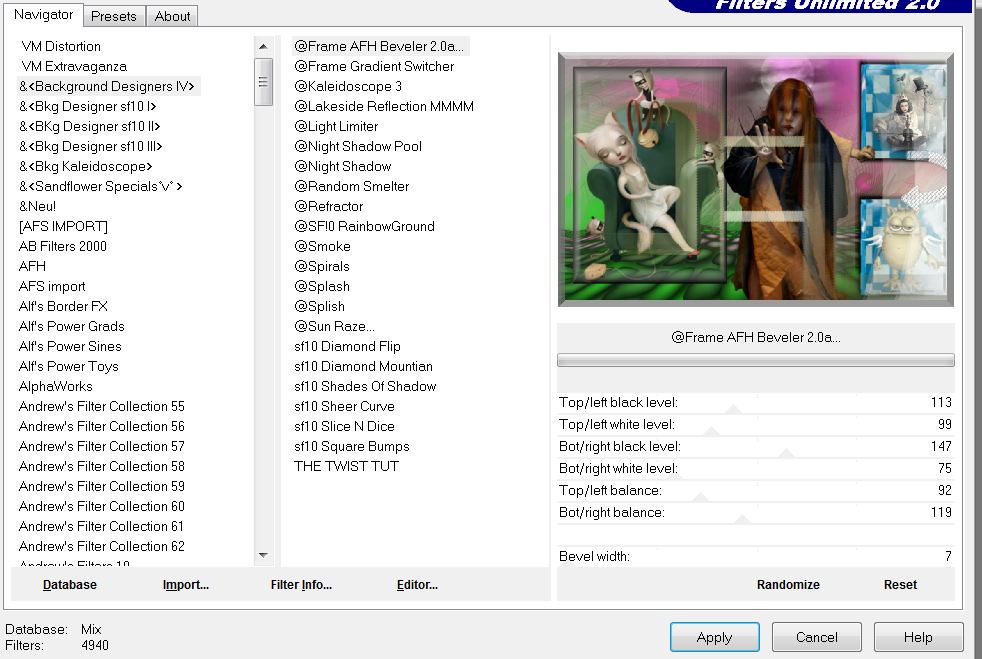Viewport: 982px width, 659px height.
Task: Choose @Sun Raze... filter
Action: click(x=334, y=326)
